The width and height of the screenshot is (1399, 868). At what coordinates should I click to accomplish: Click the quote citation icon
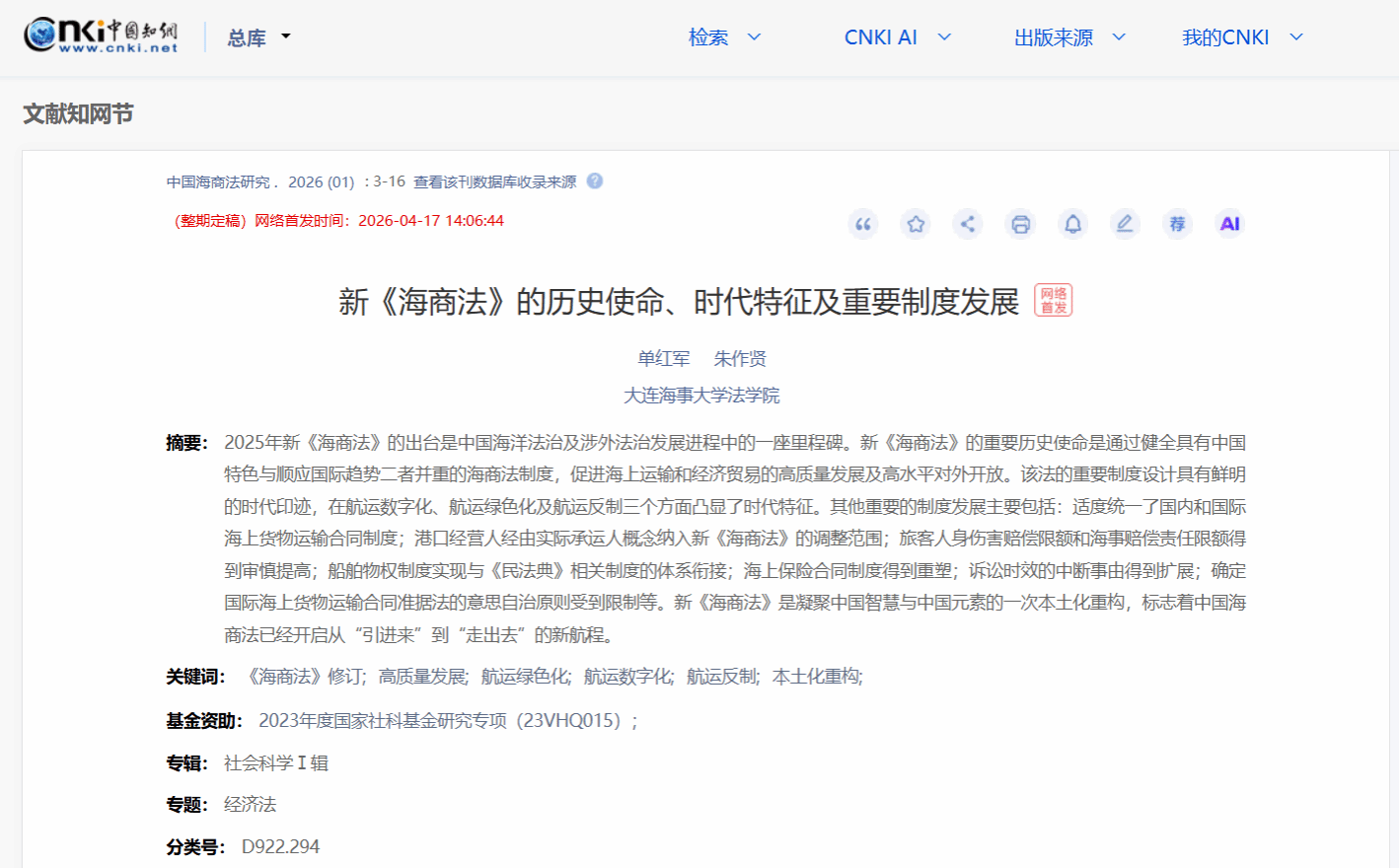[x=863, y=224]
